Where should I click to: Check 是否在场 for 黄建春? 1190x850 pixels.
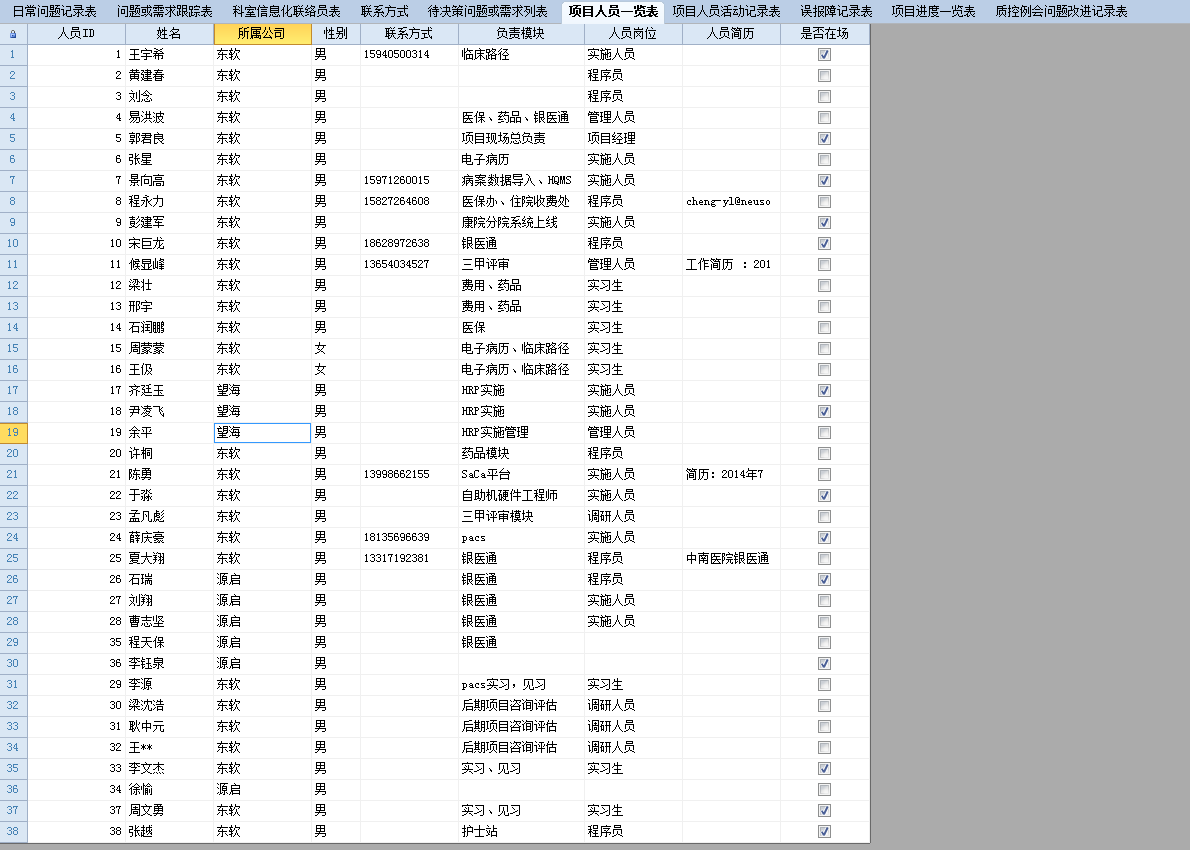pyautogui.click(x=824, y=76)
